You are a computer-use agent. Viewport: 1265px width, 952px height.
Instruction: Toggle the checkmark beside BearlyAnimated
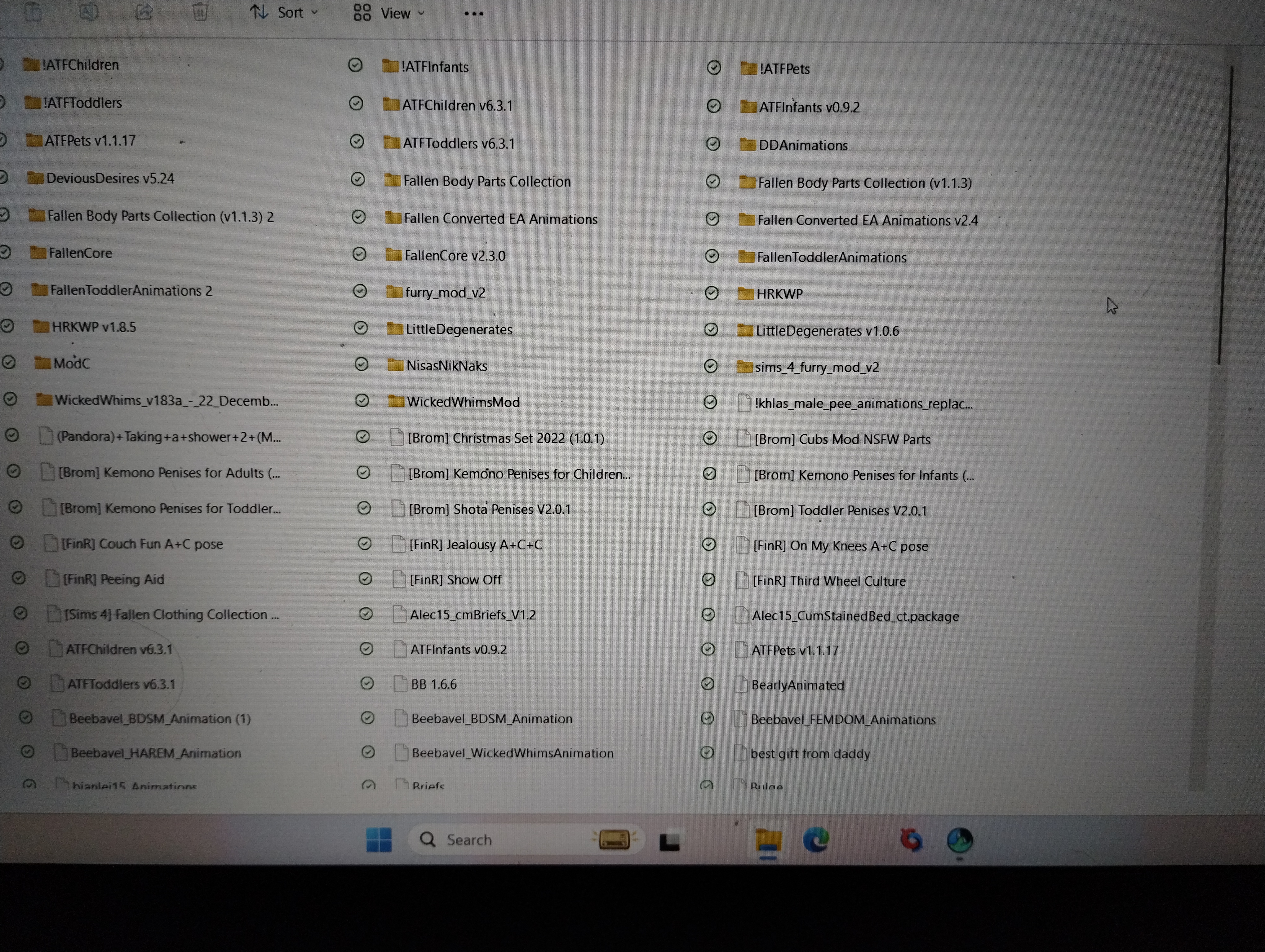click(708, 684)
